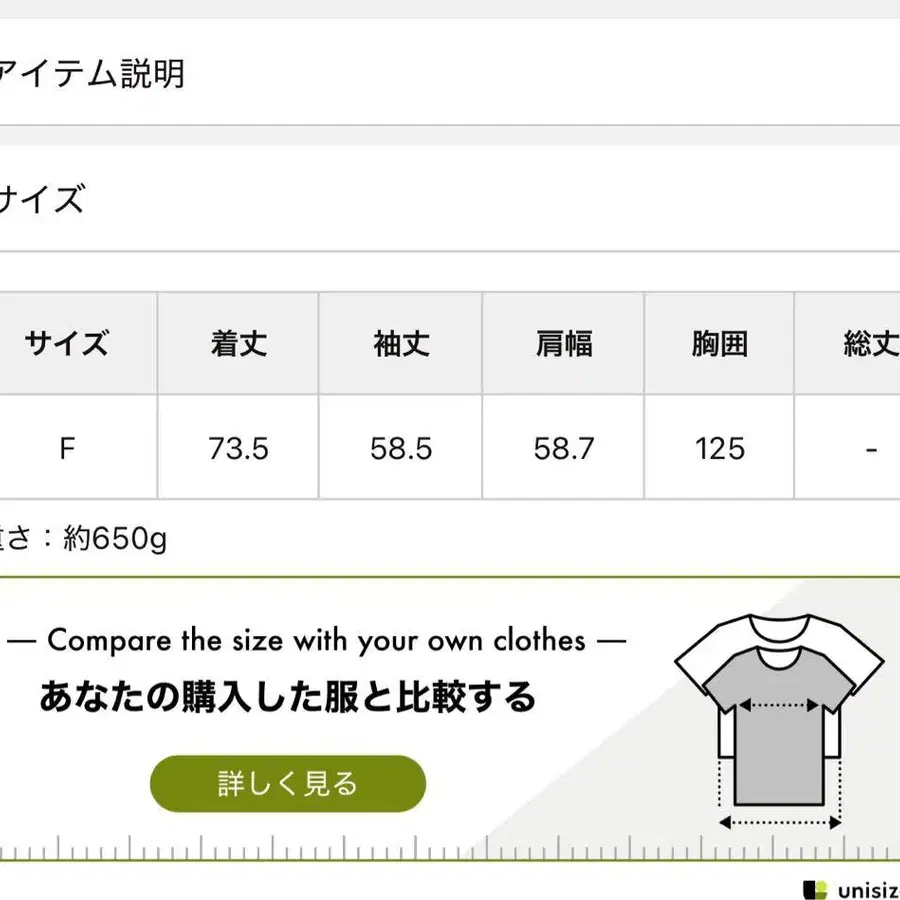The height and width of the screenshot is (900, 900).
Task: Click the unisize logo icon
Action: 815,886
